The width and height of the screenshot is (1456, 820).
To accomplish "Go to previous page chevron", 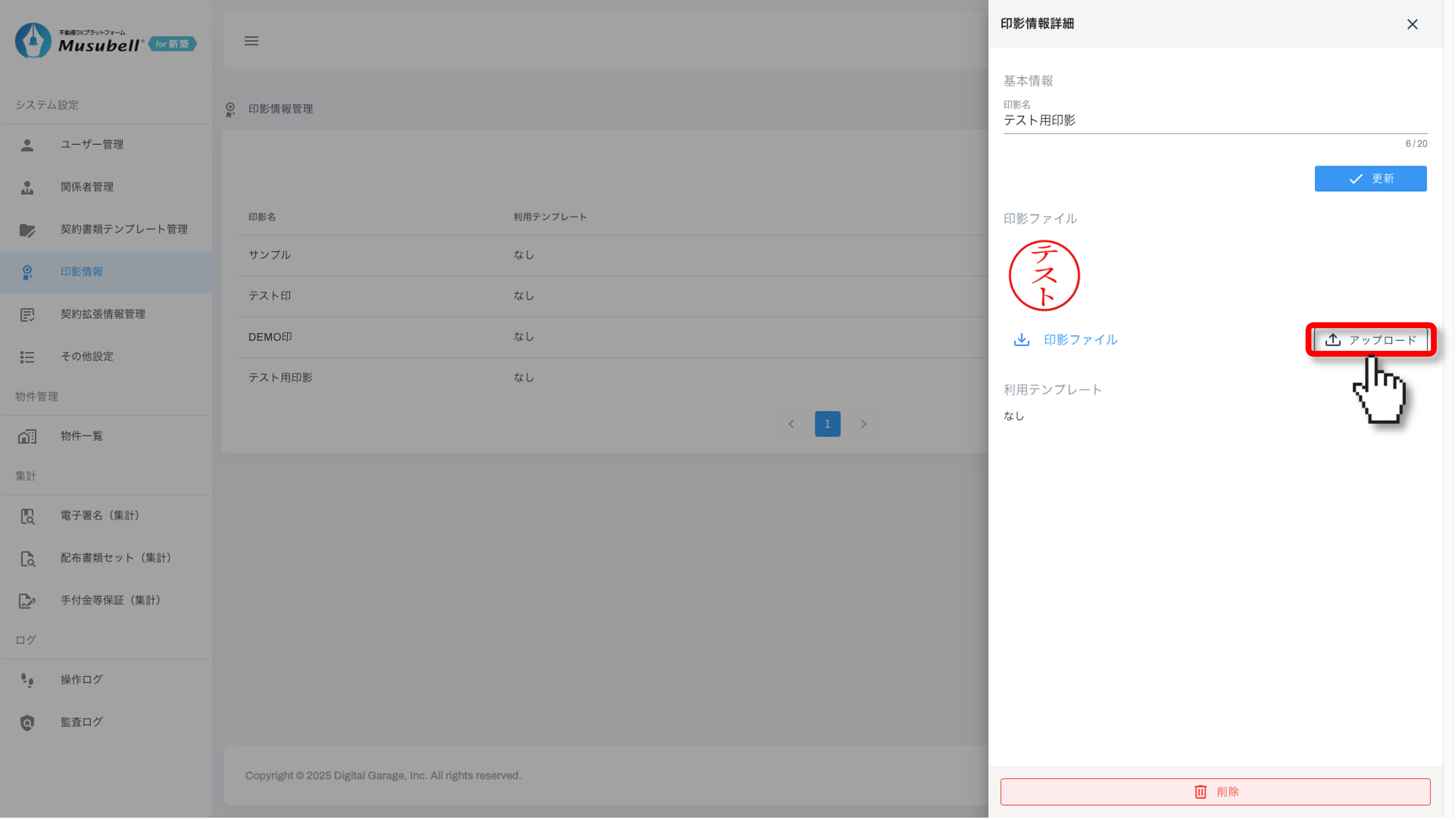I will [791, 424].
